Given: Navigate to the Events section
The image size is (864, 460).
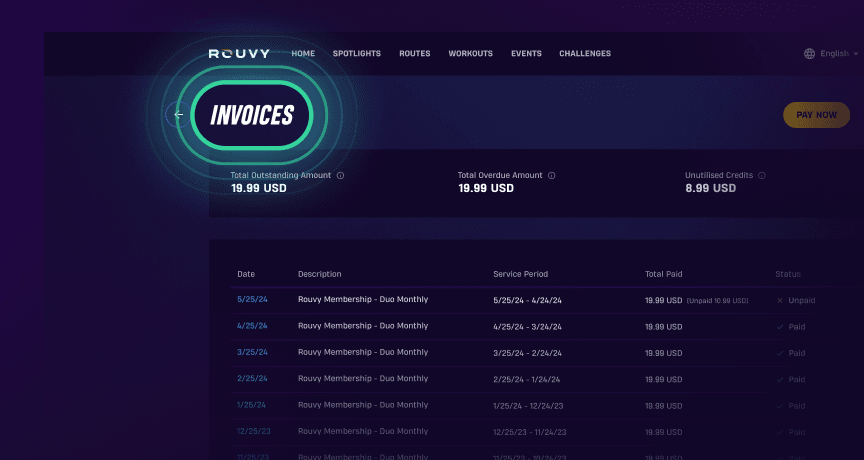Looking at the screenshot, I should 526,54.
